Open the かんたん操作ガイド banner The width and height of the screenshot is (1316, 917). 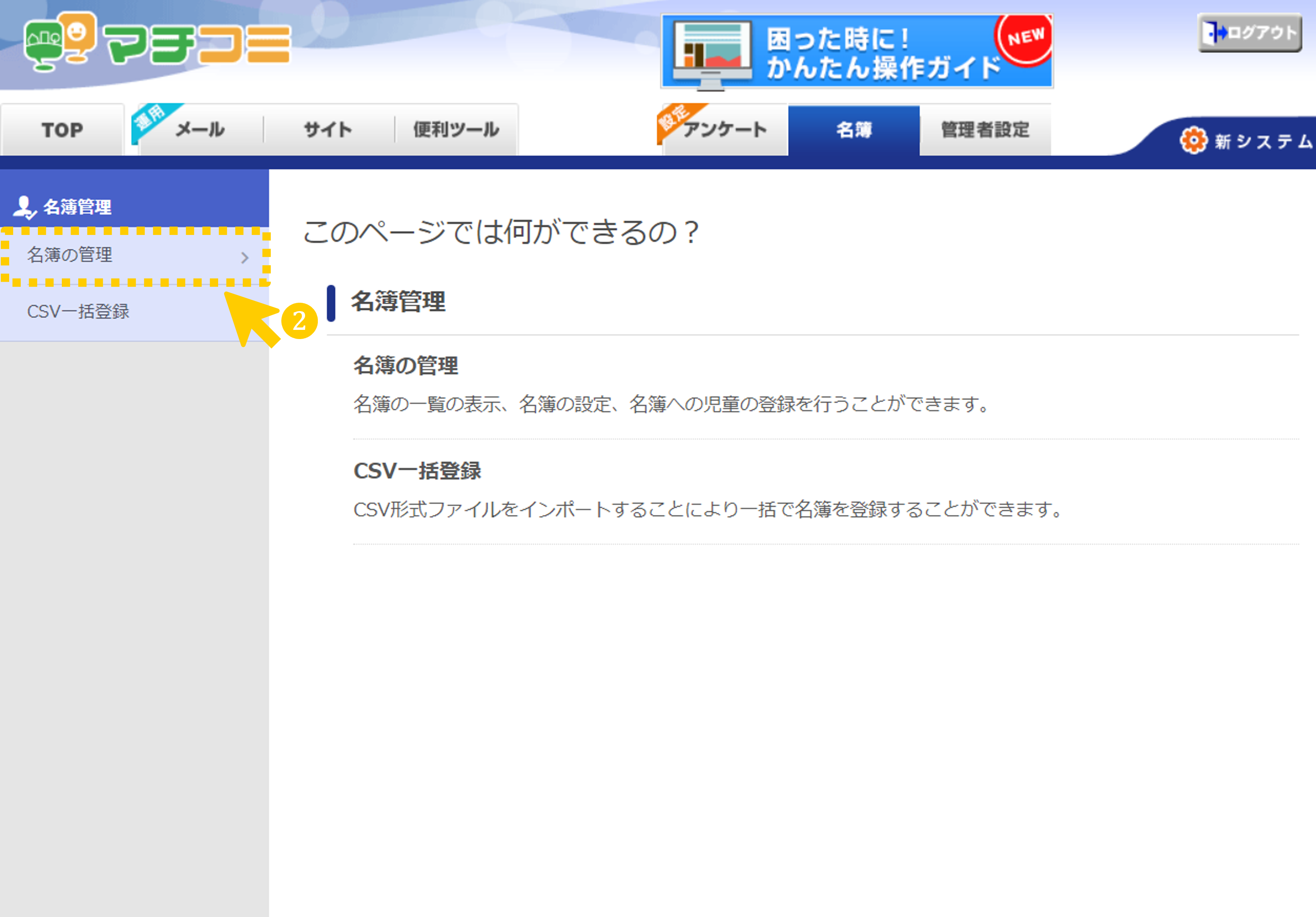(857, 52)
